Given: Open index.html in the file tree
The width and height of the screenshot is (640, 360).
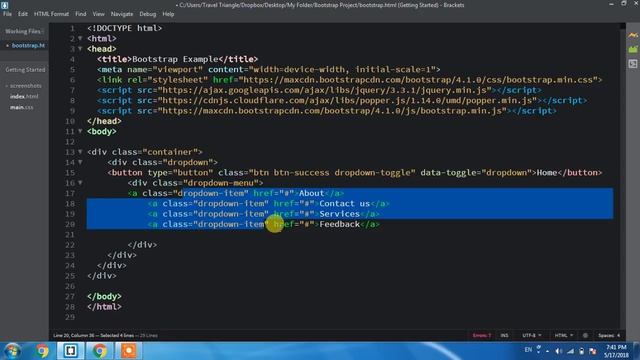Looking at the screenshot, I should [24, 96].
